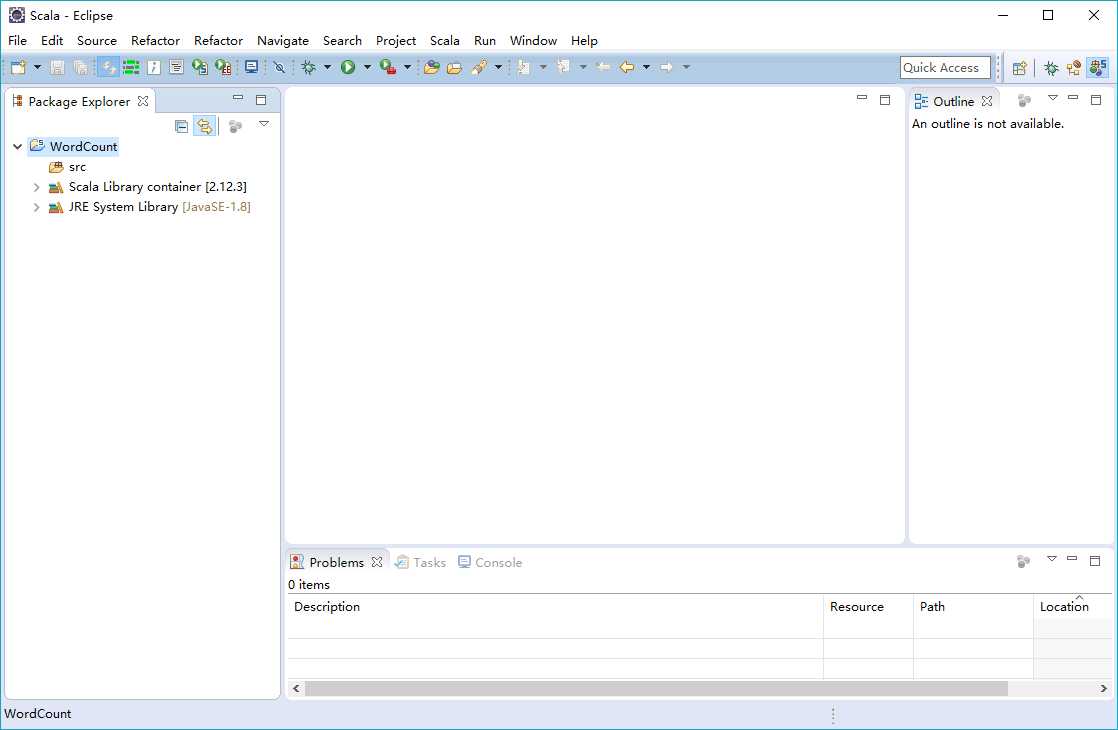Open the Run dropdown arrow
The height and width of the screenshot is (730, 1118).
click(x=367, y=67)
